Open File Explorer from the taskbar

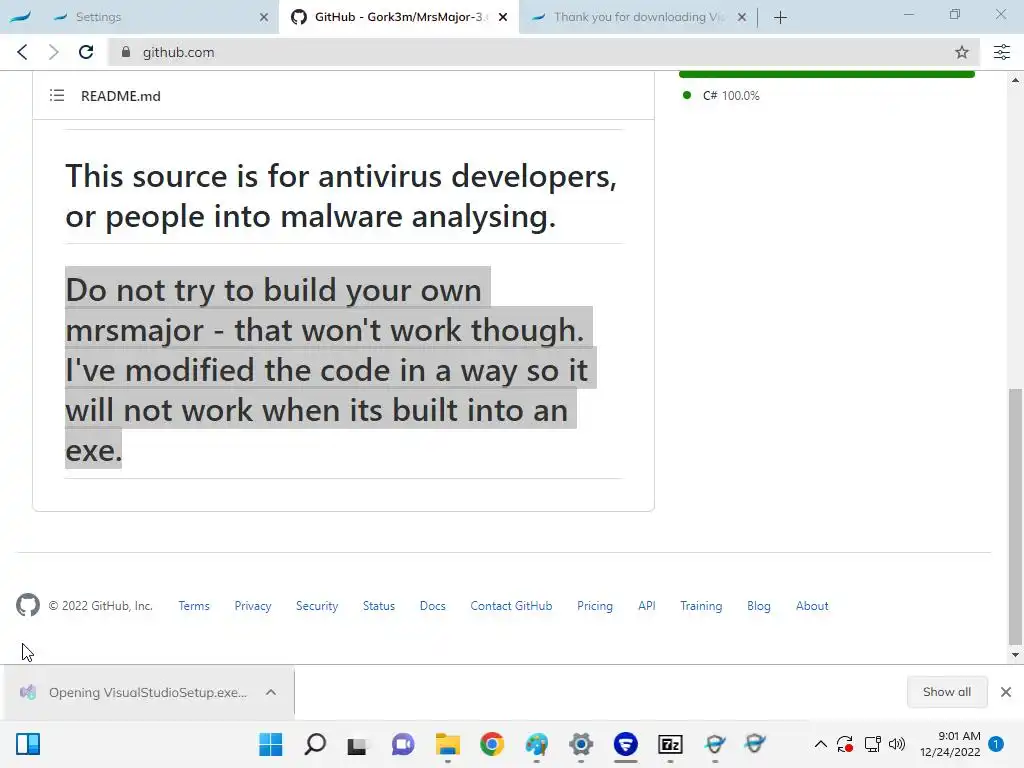click(448, 744)
